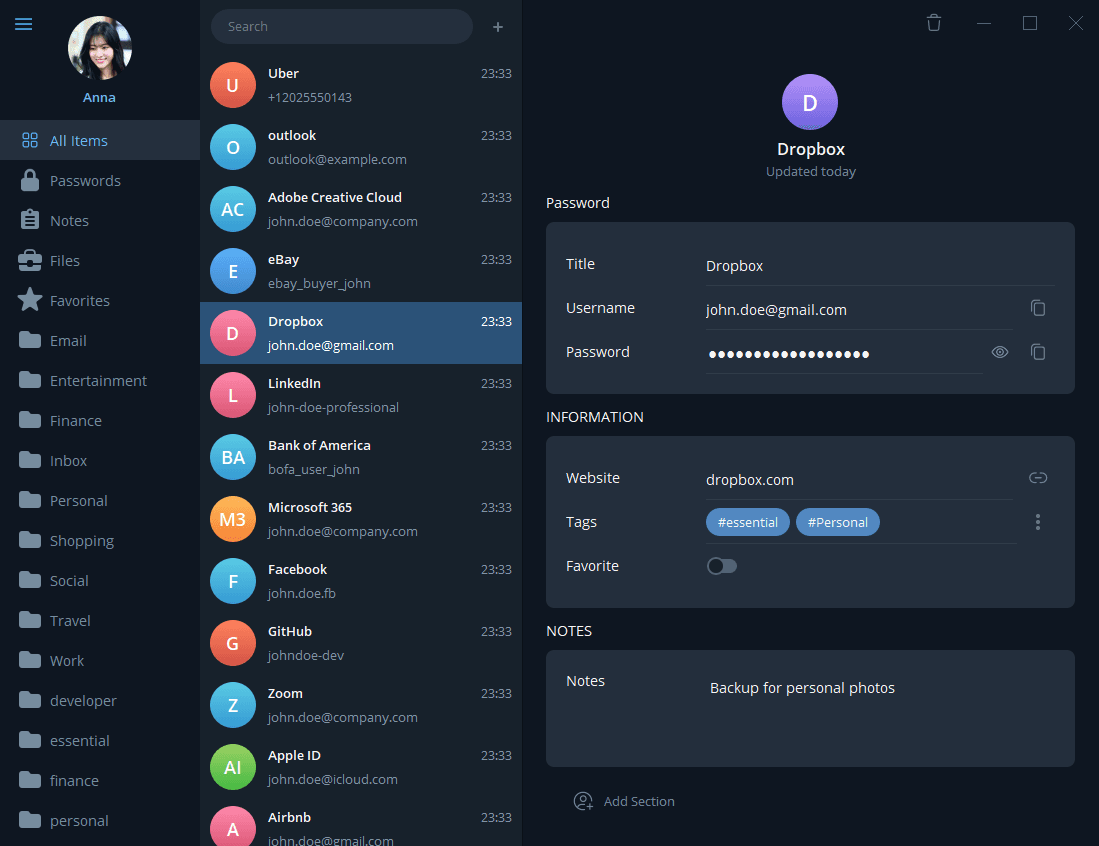
Task: Click the Files briefcase icon
Action: pos(29,260)
